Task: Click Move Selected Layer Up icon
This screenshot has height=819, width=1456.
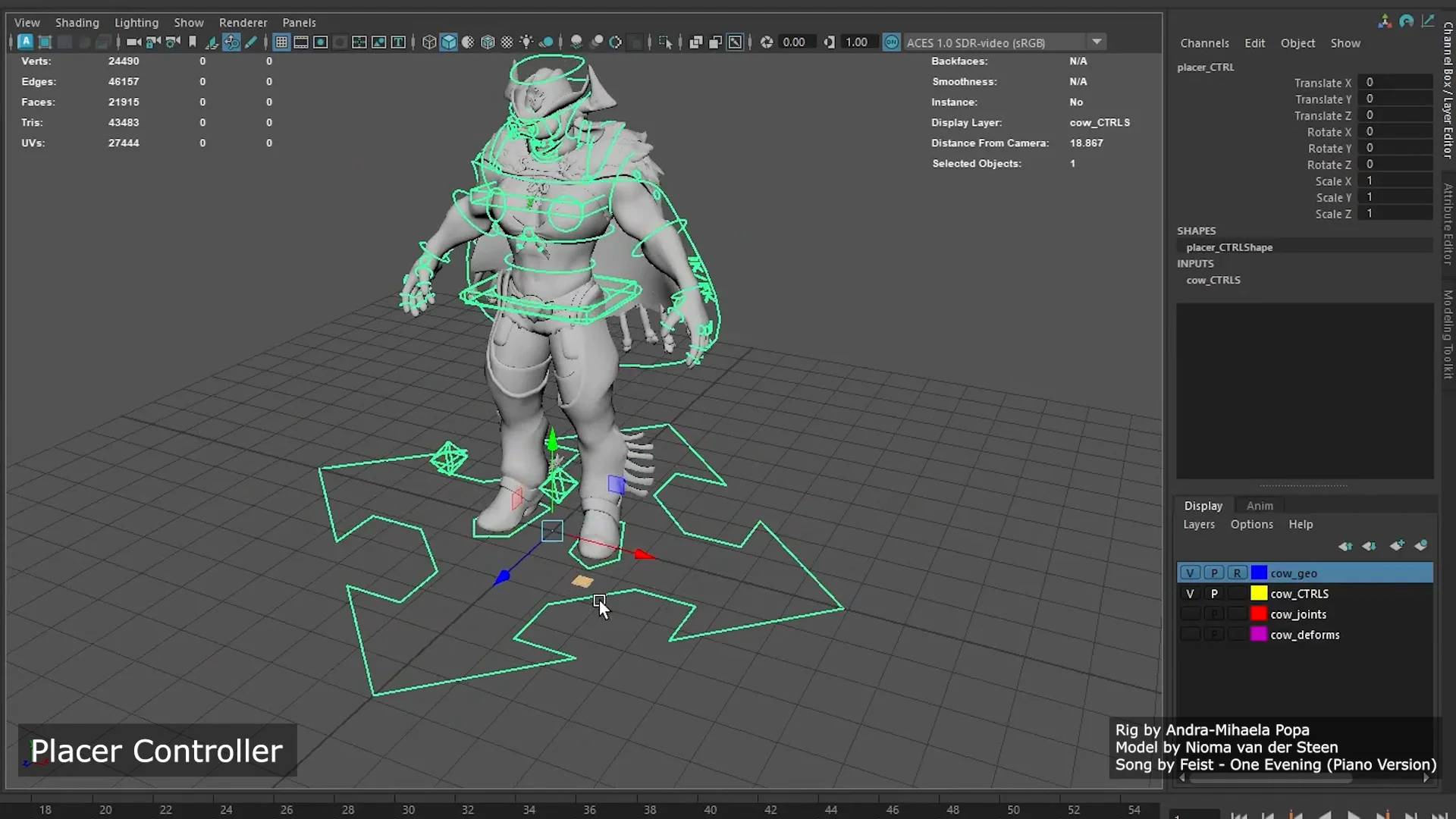Action: 1345,546
